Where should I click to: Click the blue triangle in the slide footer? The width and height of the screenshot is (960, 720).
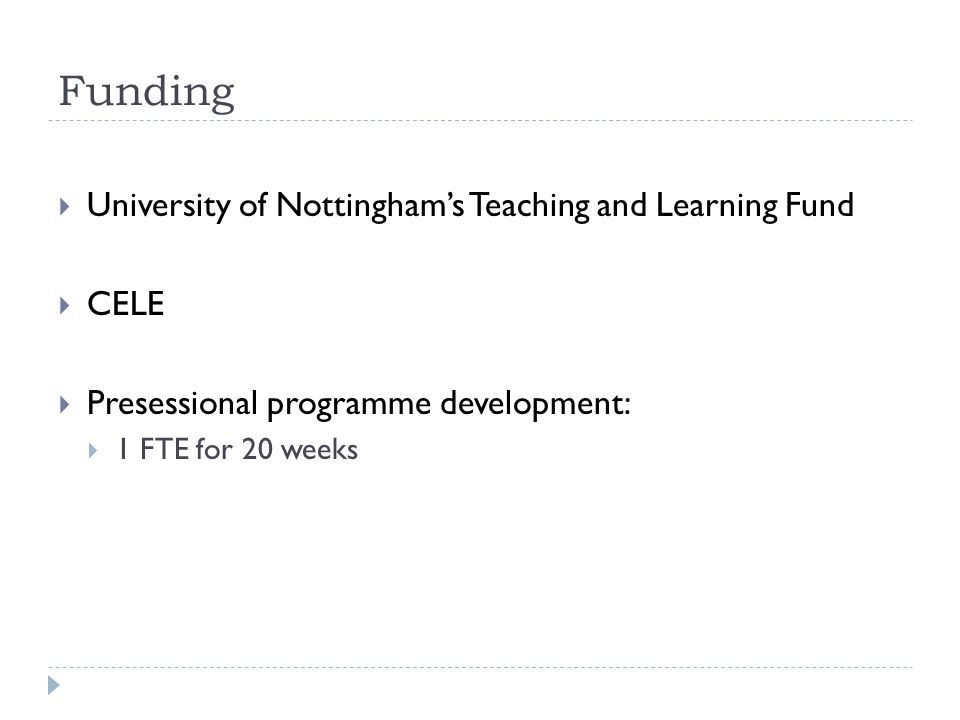pos(54,685)
